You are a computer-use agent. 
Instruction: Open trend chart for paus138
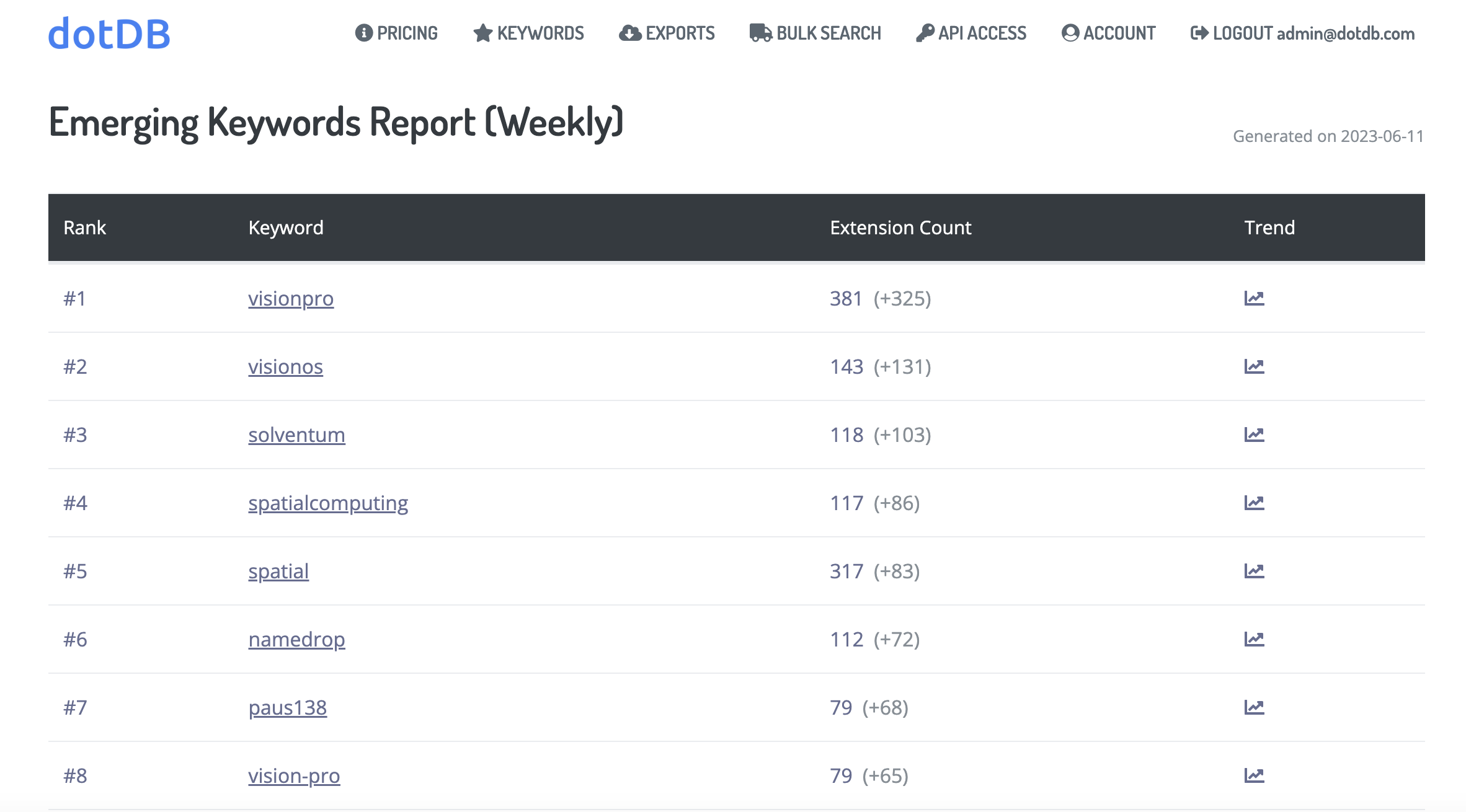tap(1254, 707)
